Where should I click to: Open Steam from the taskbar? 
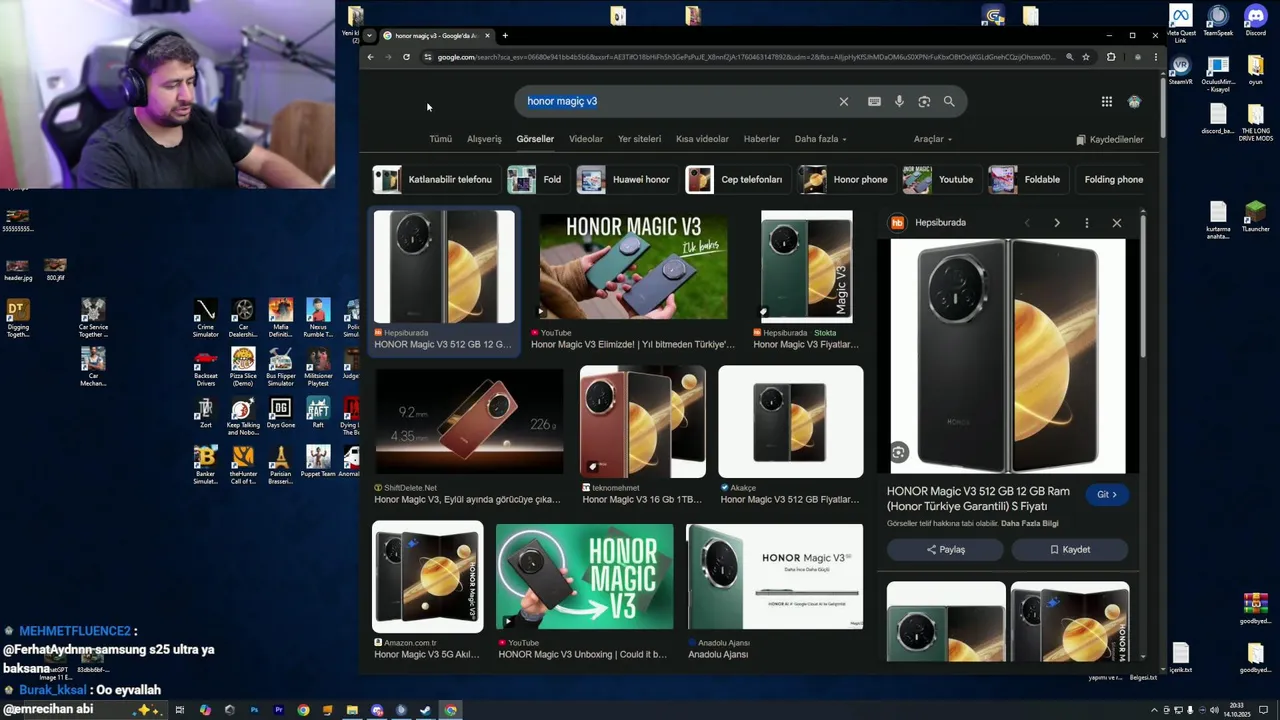pyautogui.click(x=425, y=710)
